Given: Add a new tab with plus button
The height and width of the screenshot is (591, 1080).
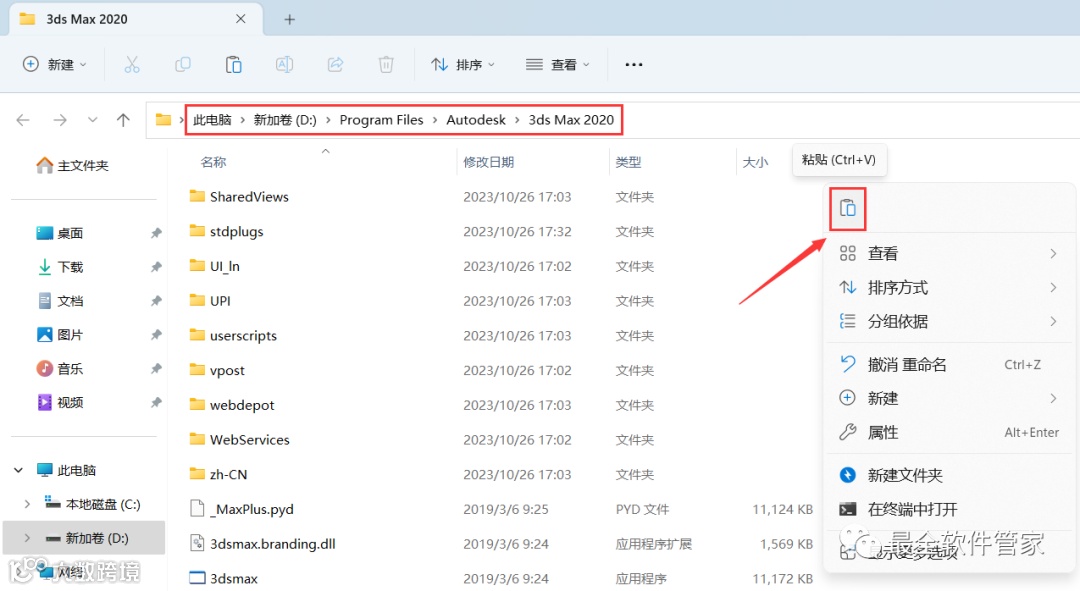Looking at the screenshot, I should tap(290, 19).
